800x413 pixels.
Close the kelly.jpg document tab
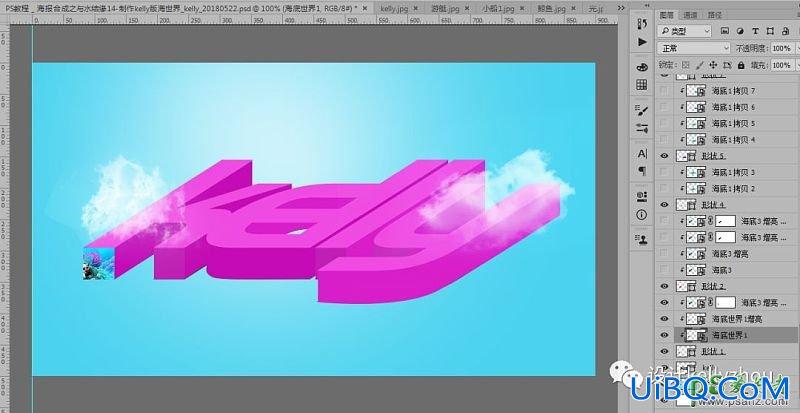coord(415,9)
